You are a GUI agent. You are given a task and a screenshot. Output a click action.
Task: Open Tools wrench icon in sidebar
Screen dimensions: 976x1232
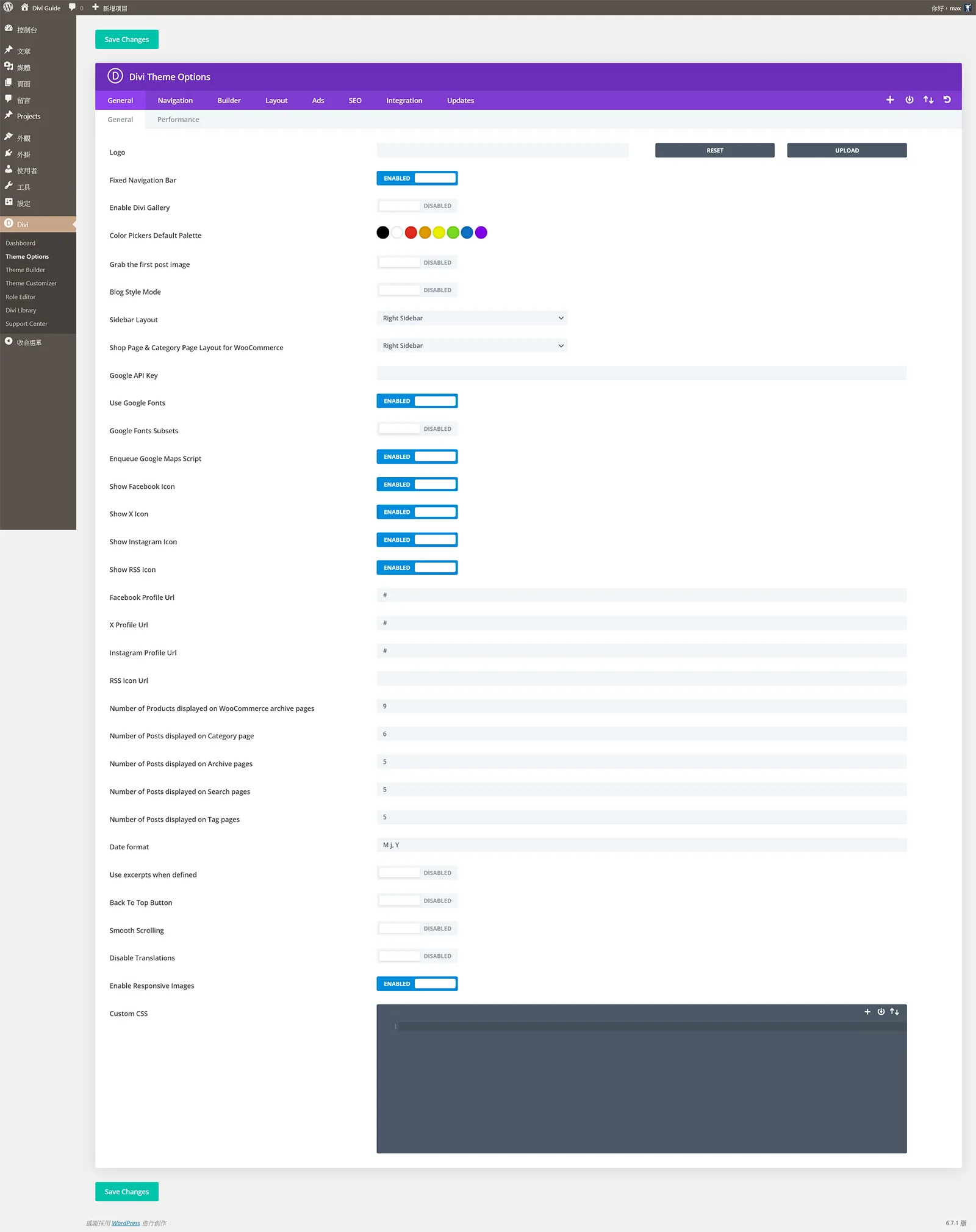click(x=9, y=186)
